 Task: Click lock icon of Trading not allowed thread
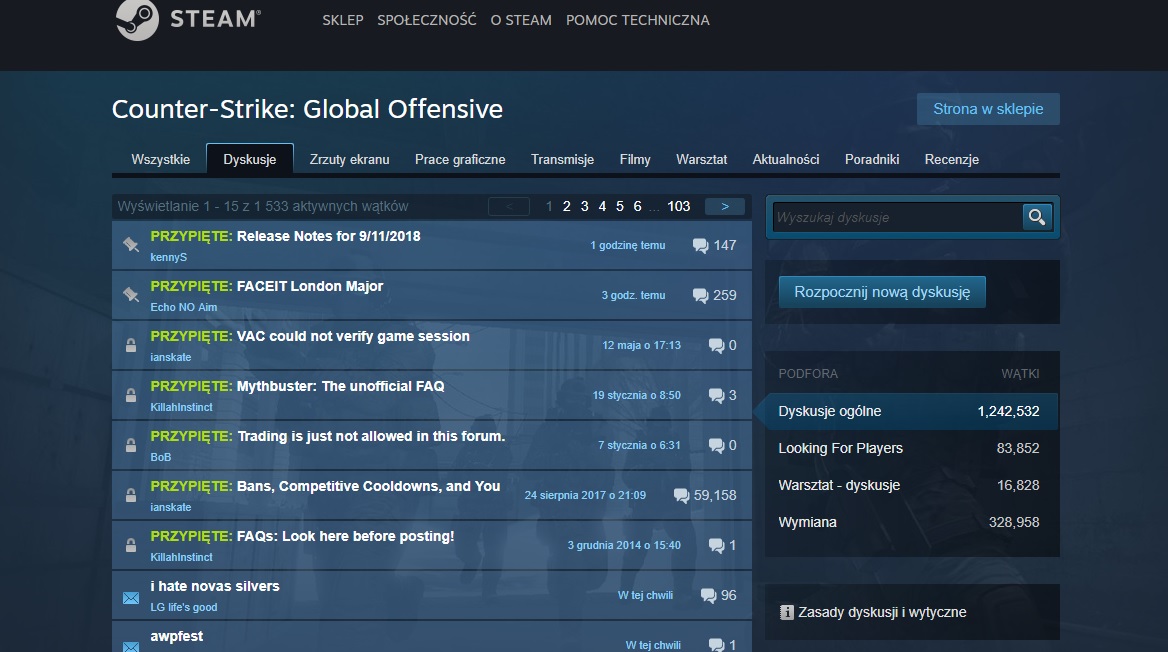pyautogui.click(x=131, y=445)
